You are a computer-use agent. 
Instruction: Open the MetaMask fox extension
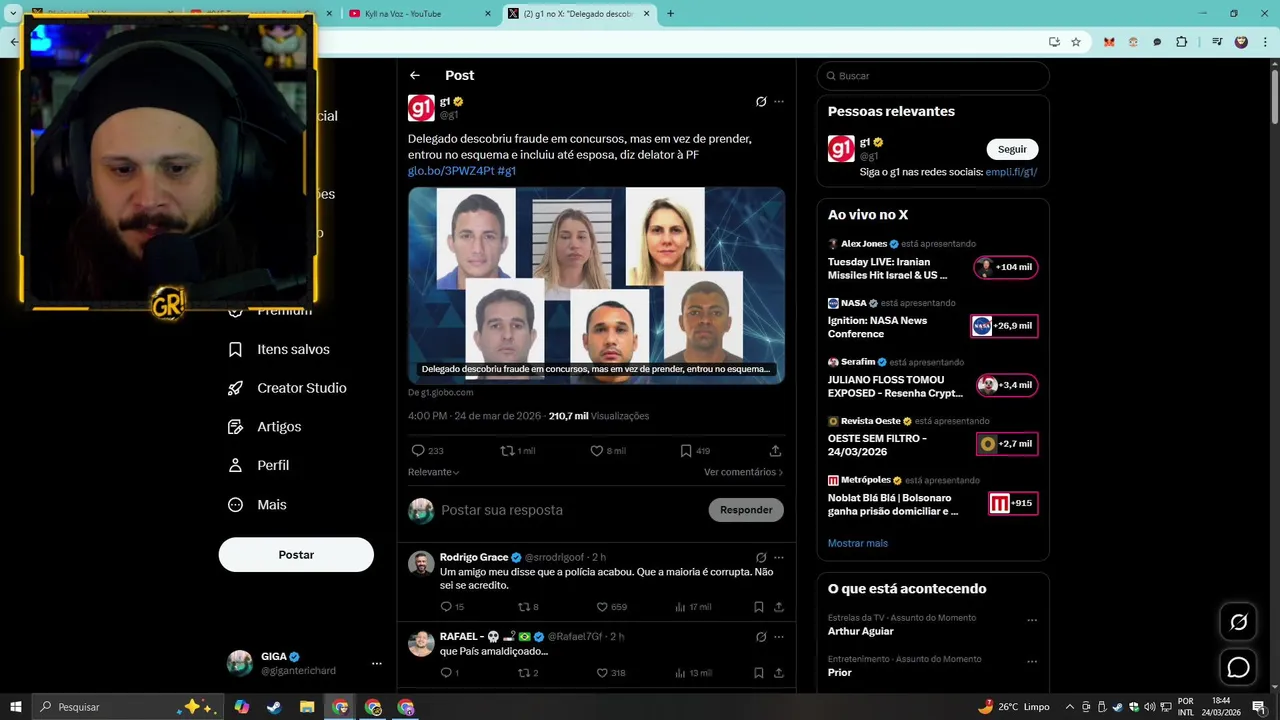click(1109, 42)
